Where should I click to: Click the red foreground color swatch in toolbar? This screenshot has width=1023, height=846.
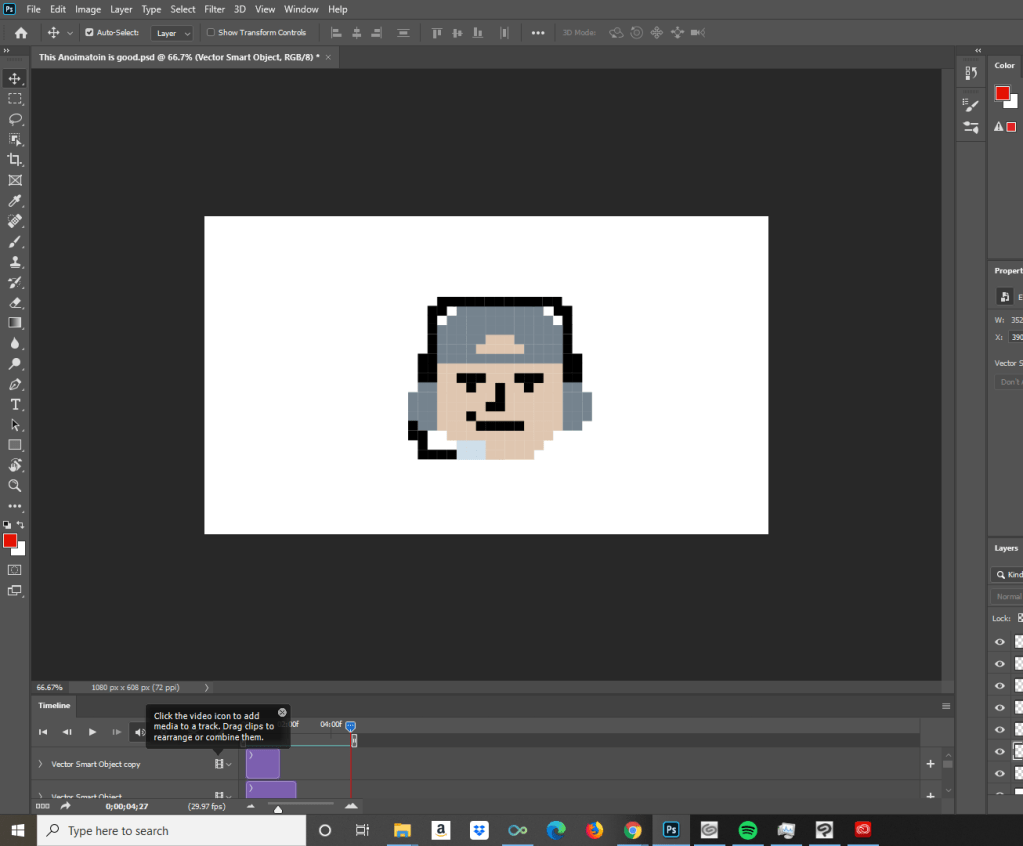[9, 541]
